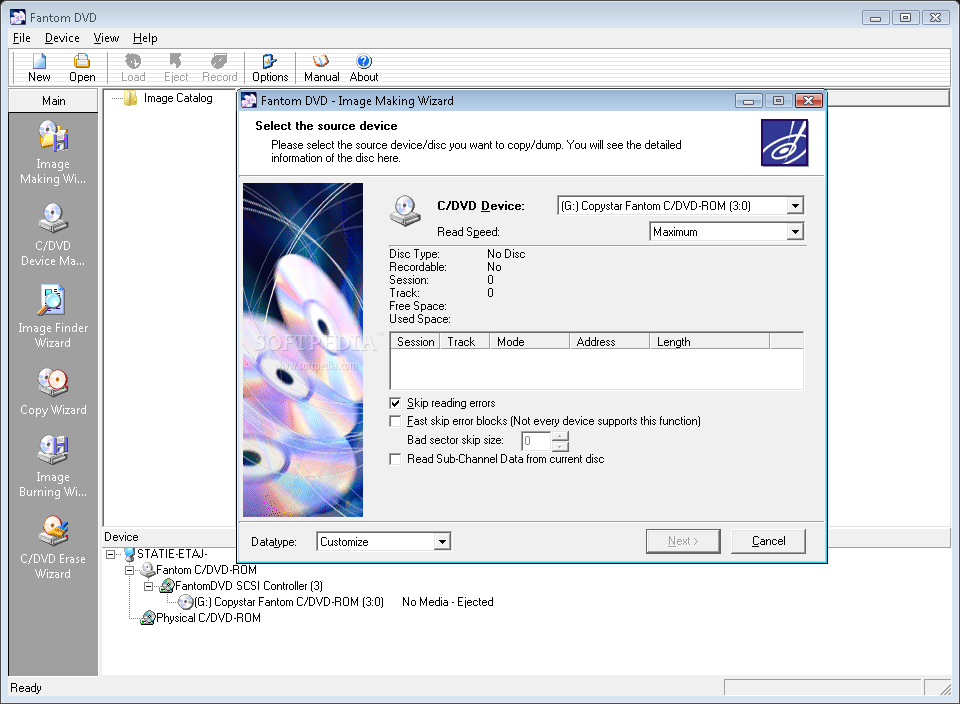960x704 pixels.
Task: Click the Address column header
Action: 609,342
